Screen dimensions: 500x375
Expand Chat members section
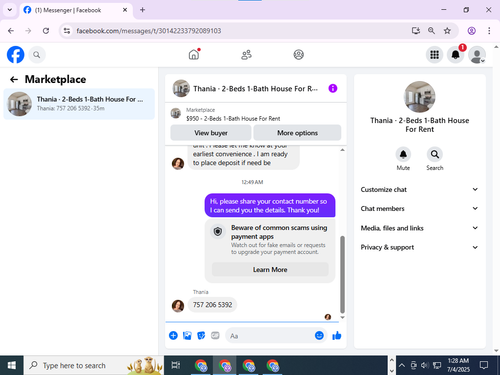[419, 208]
